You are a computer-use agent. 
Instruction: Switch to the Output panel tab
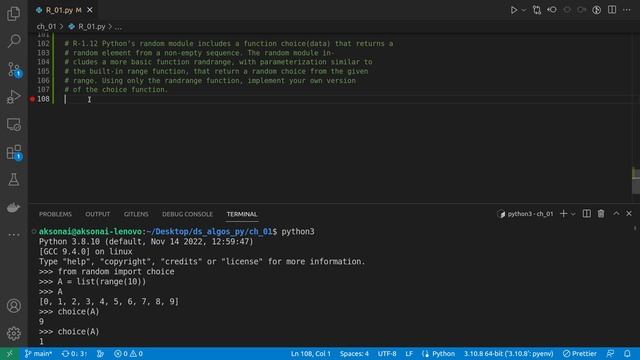pyautogui.click(x=98, y=214)
